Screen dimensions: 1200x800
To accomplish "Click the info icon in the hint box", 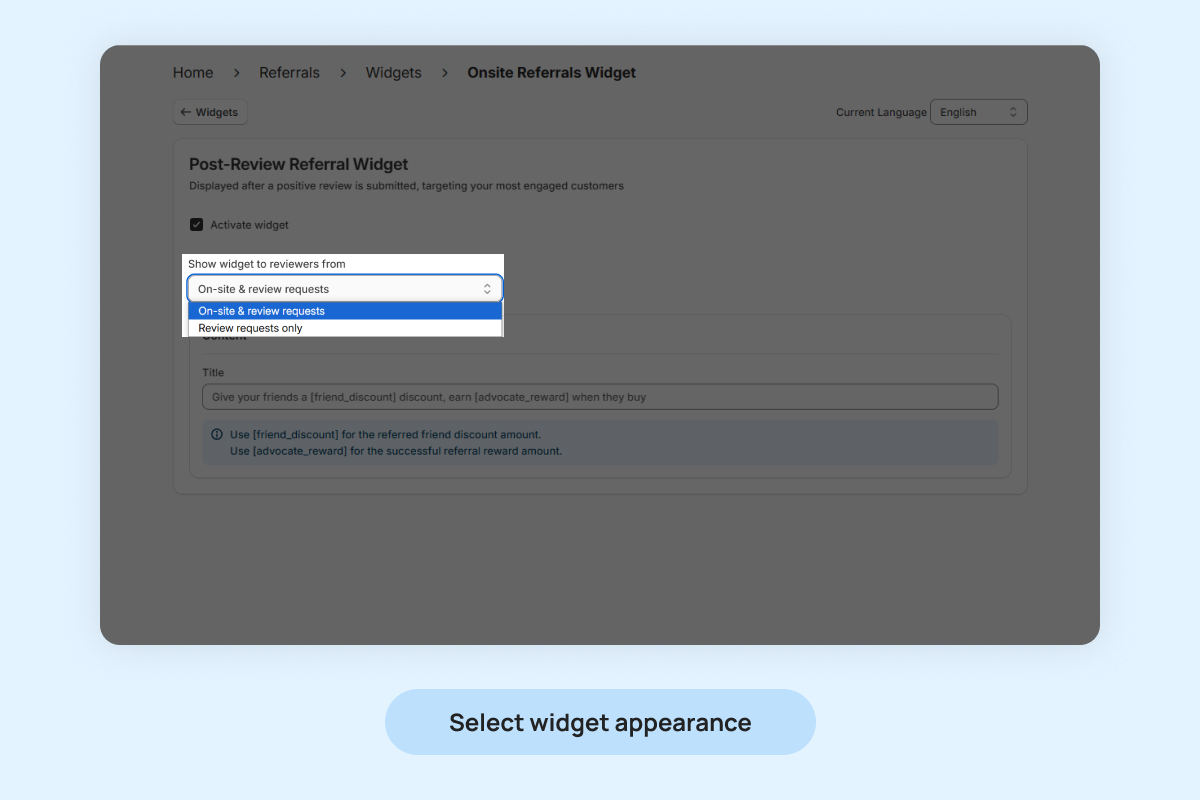I will pos(217,435).
